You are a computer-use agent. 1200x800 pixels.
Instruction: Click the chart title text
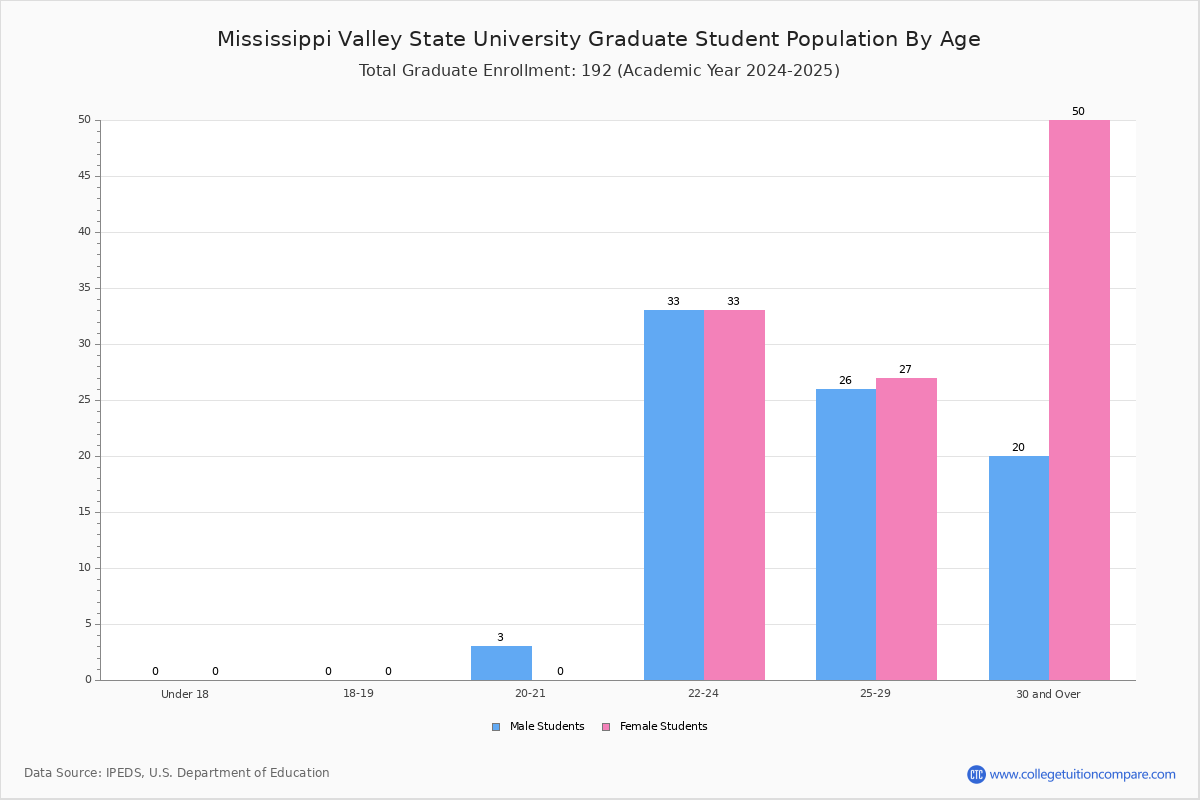(599, 39)
